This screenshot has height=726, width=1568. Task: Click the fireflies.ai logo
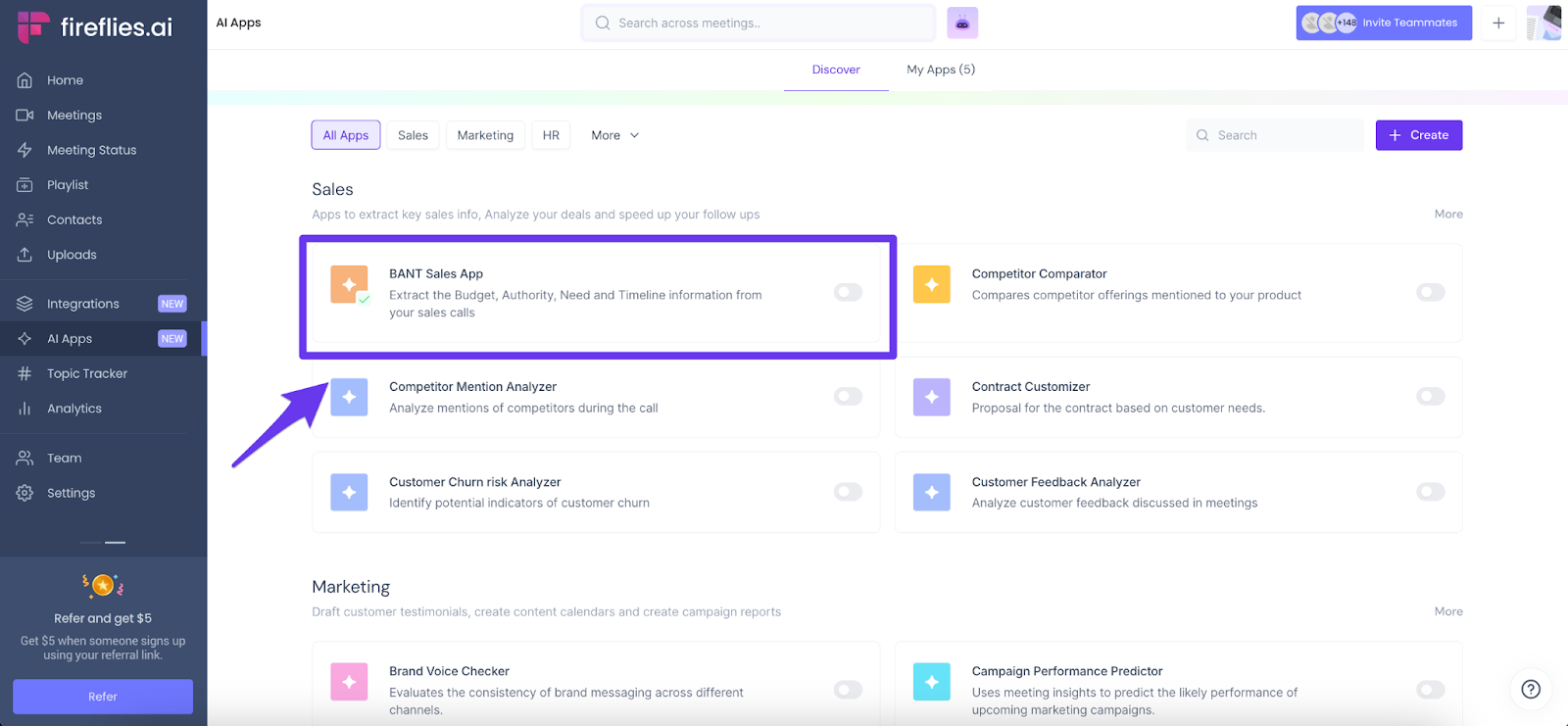(x=95, y=27)
